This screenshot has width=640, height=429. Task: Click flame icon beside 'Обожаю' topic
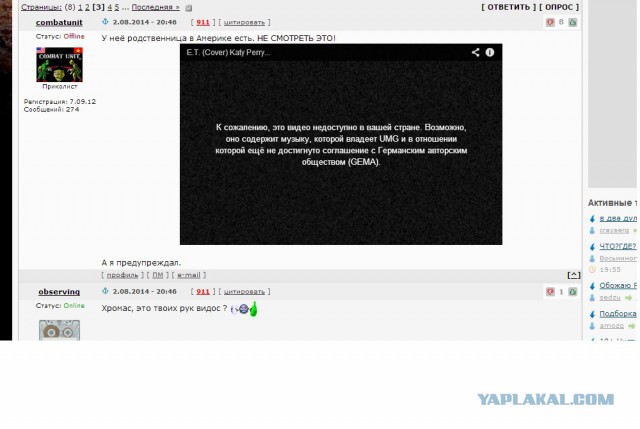(x=592, y=286)
